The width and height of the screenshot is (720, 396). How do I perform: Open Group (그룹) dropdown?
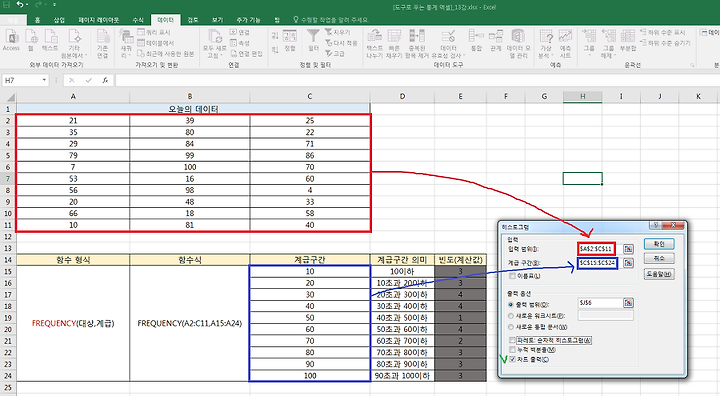[589, 44]
